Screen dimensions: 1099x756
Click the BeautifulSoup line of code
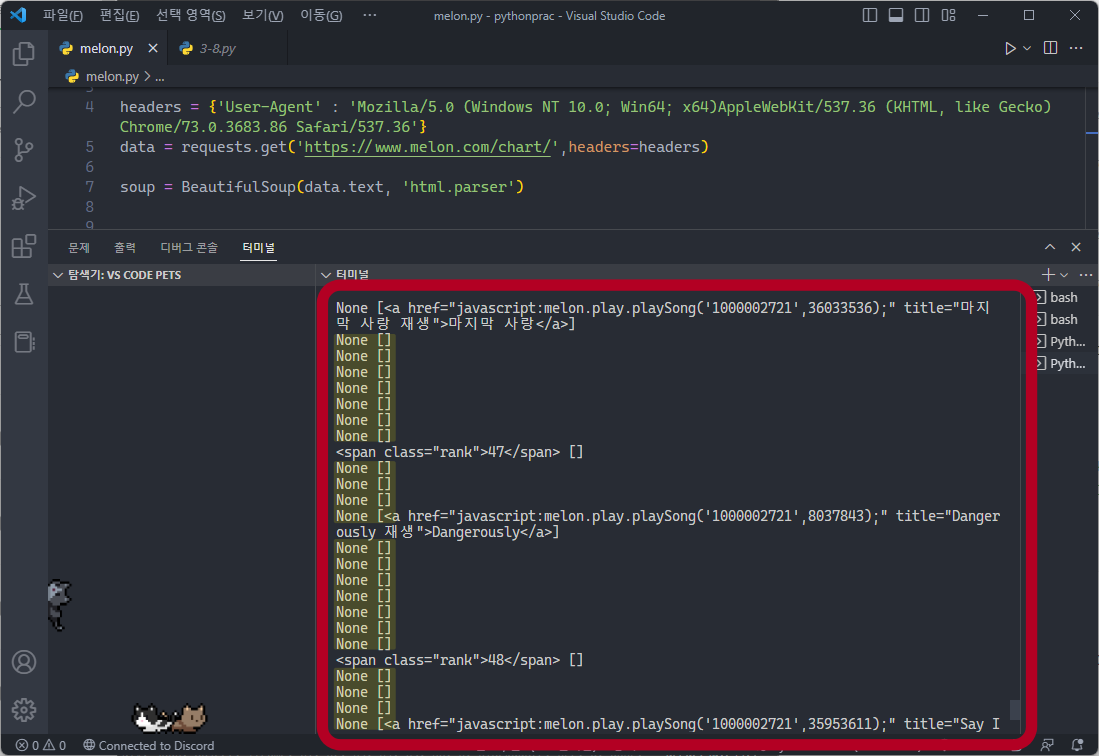322,187
